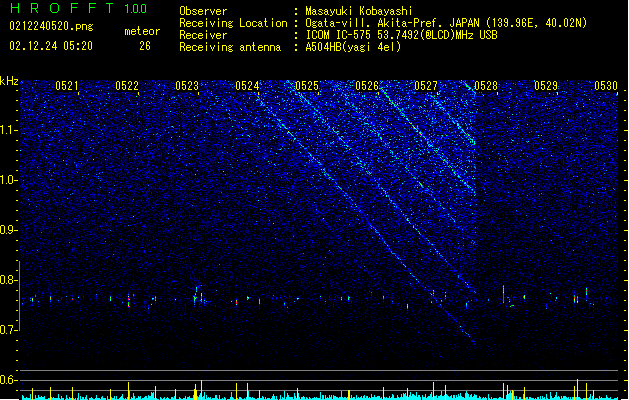Click the Receiver field label
629x400 pixels.
point(203,35)
